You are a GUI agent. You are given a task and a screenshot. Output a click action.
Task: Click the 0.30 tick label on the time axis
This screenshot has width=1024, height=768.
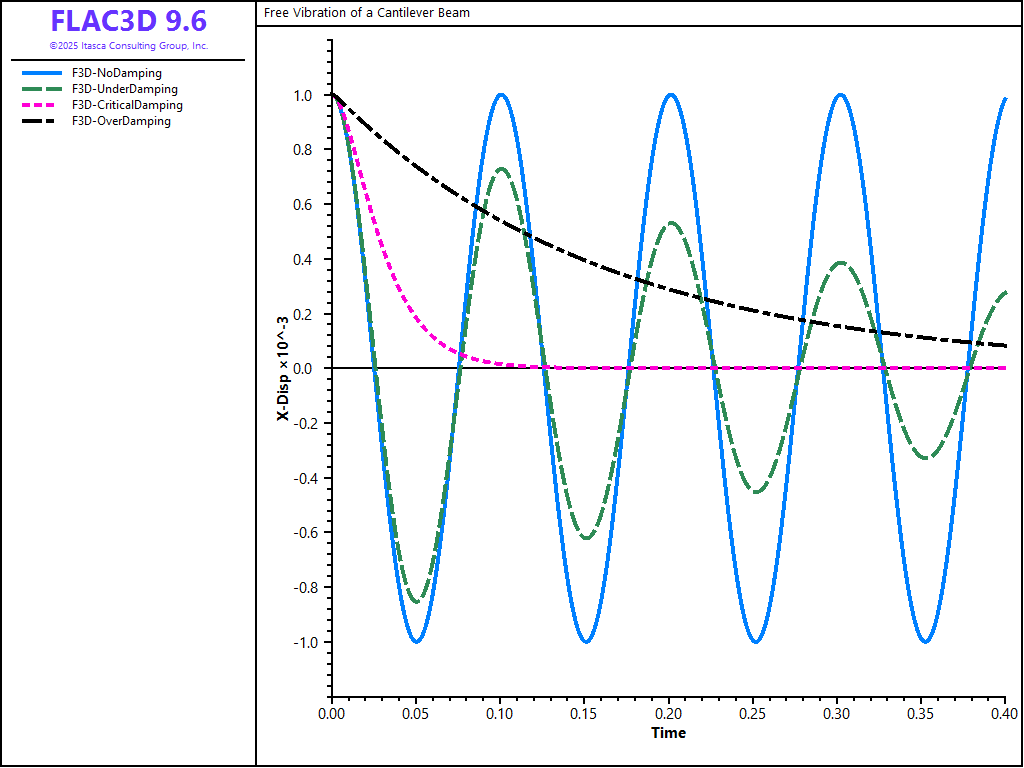(837, 714)
